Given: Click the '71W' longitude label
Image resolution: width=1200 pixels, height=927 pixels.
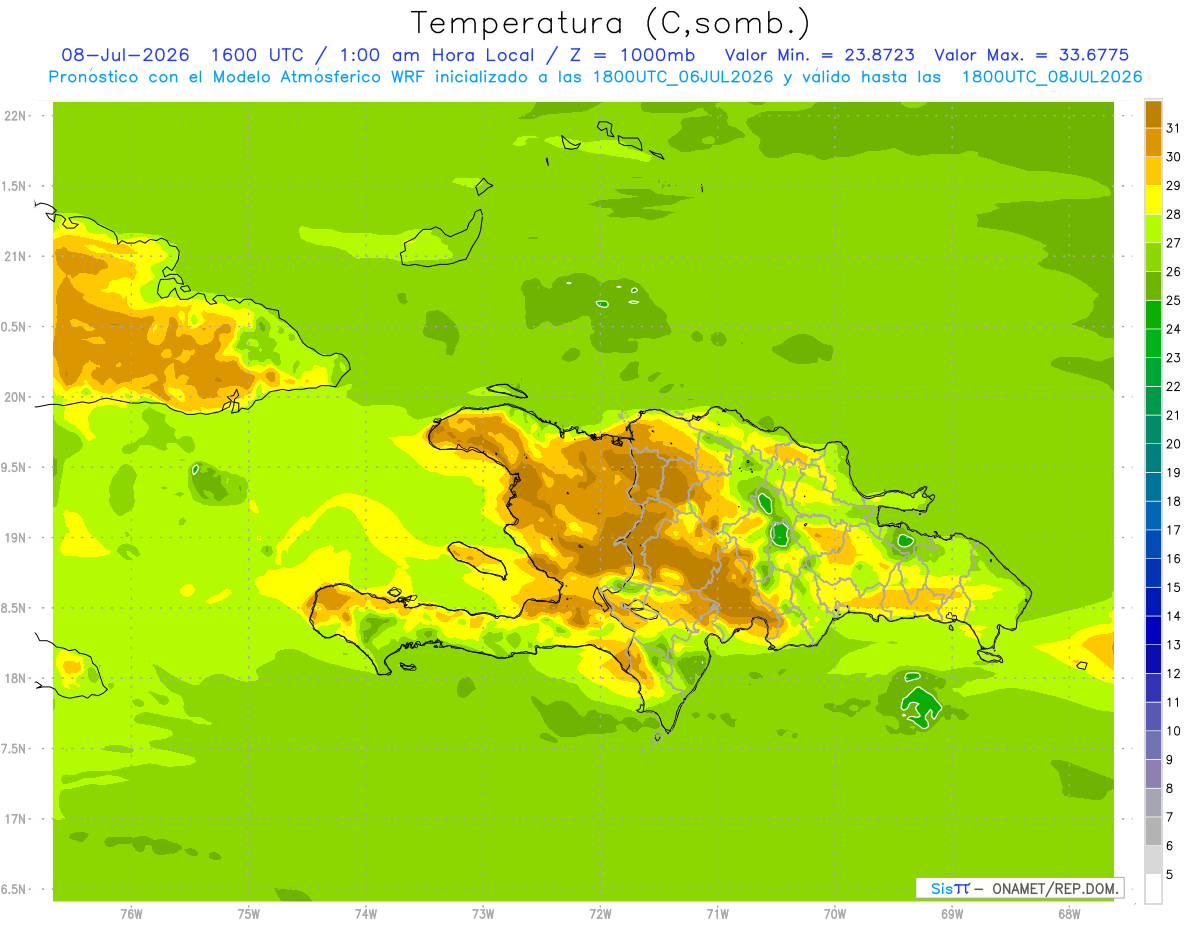Looking at the screenshot, I should (717, 914).
